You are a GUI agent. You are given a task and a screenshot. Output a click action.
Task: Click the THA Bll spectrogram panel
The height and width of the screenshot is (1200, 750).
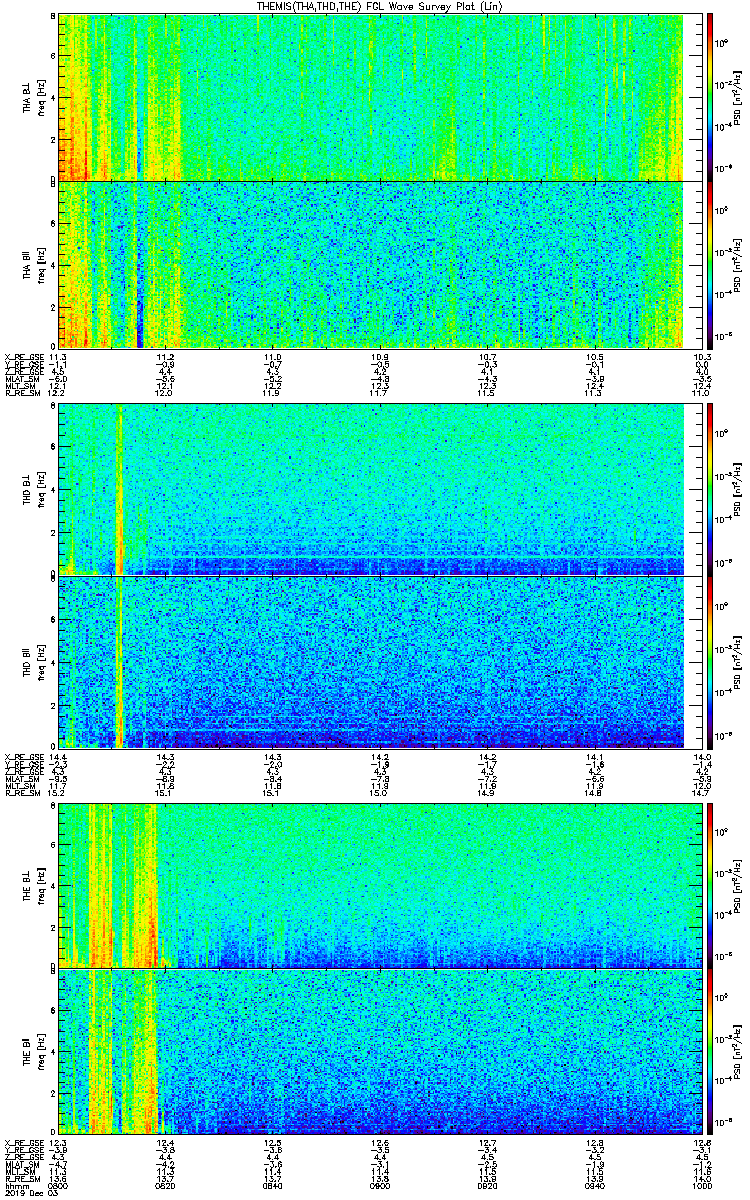point(370,264)
